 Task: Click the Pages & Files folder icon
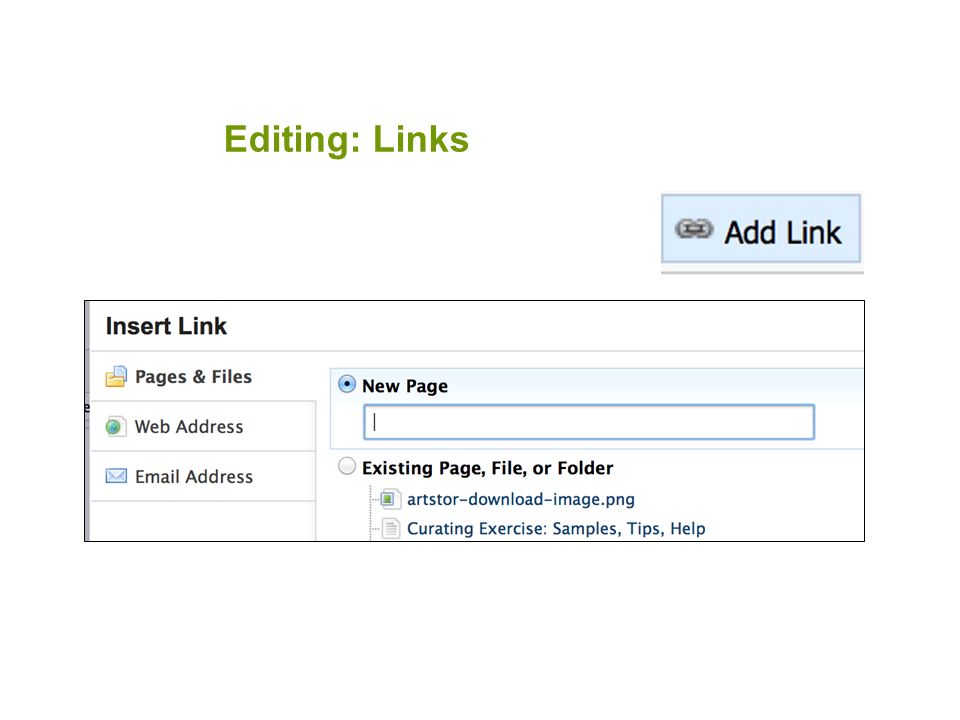(116, 377)
